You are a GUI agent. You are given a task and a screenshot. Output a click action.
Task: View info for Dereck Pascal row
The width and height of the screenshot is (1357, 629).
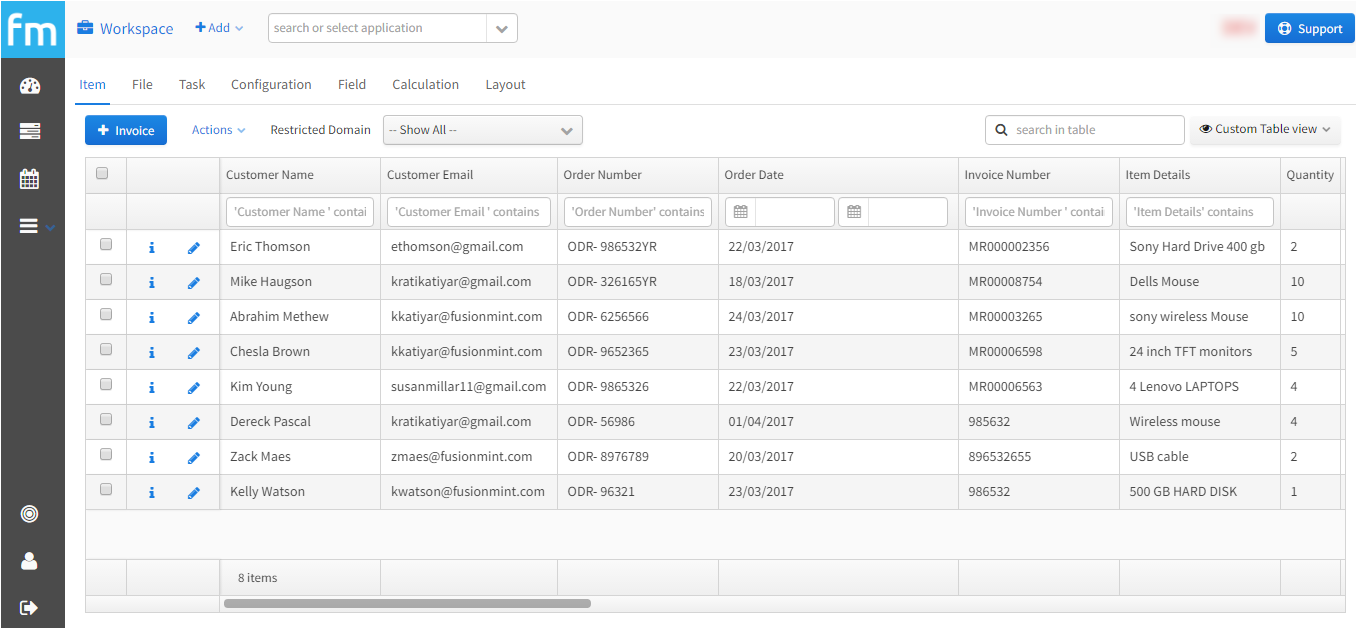152,423
